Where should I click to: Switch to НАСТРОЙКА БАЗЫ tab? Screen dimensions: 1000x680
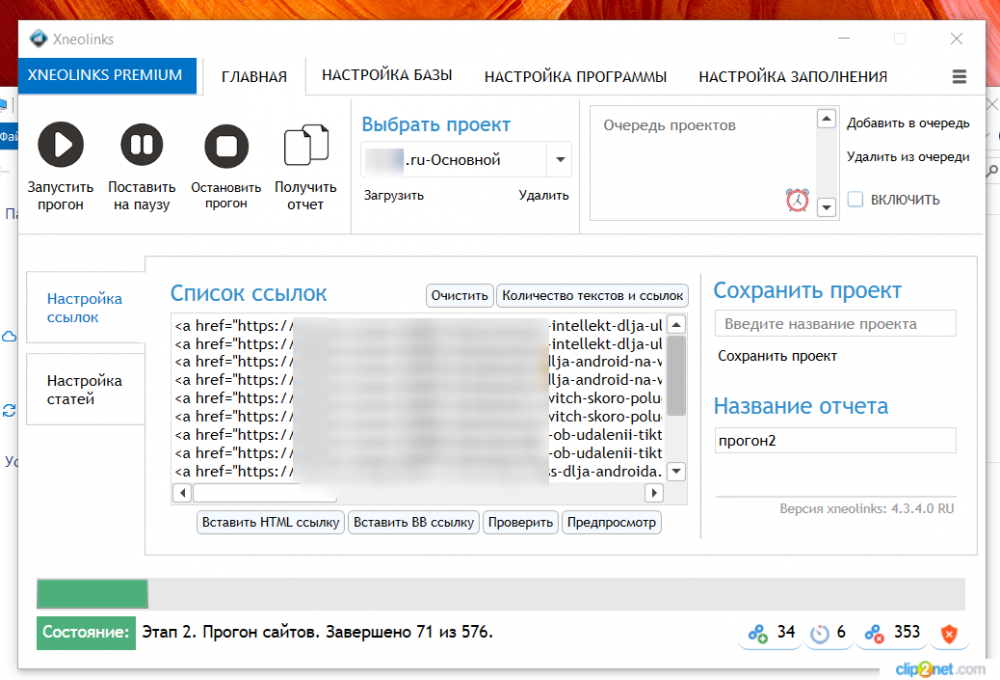[387, 75]
